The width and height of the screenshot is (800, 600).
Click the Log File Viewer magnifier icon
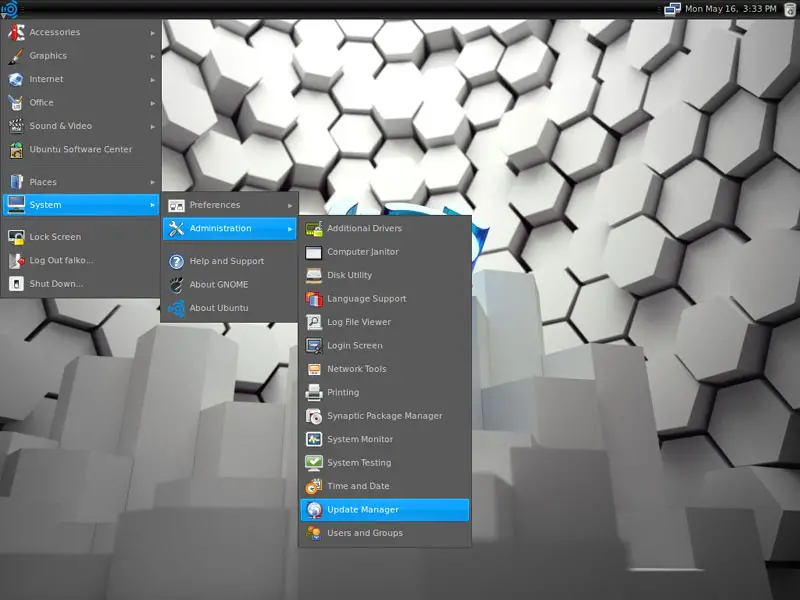314,322
